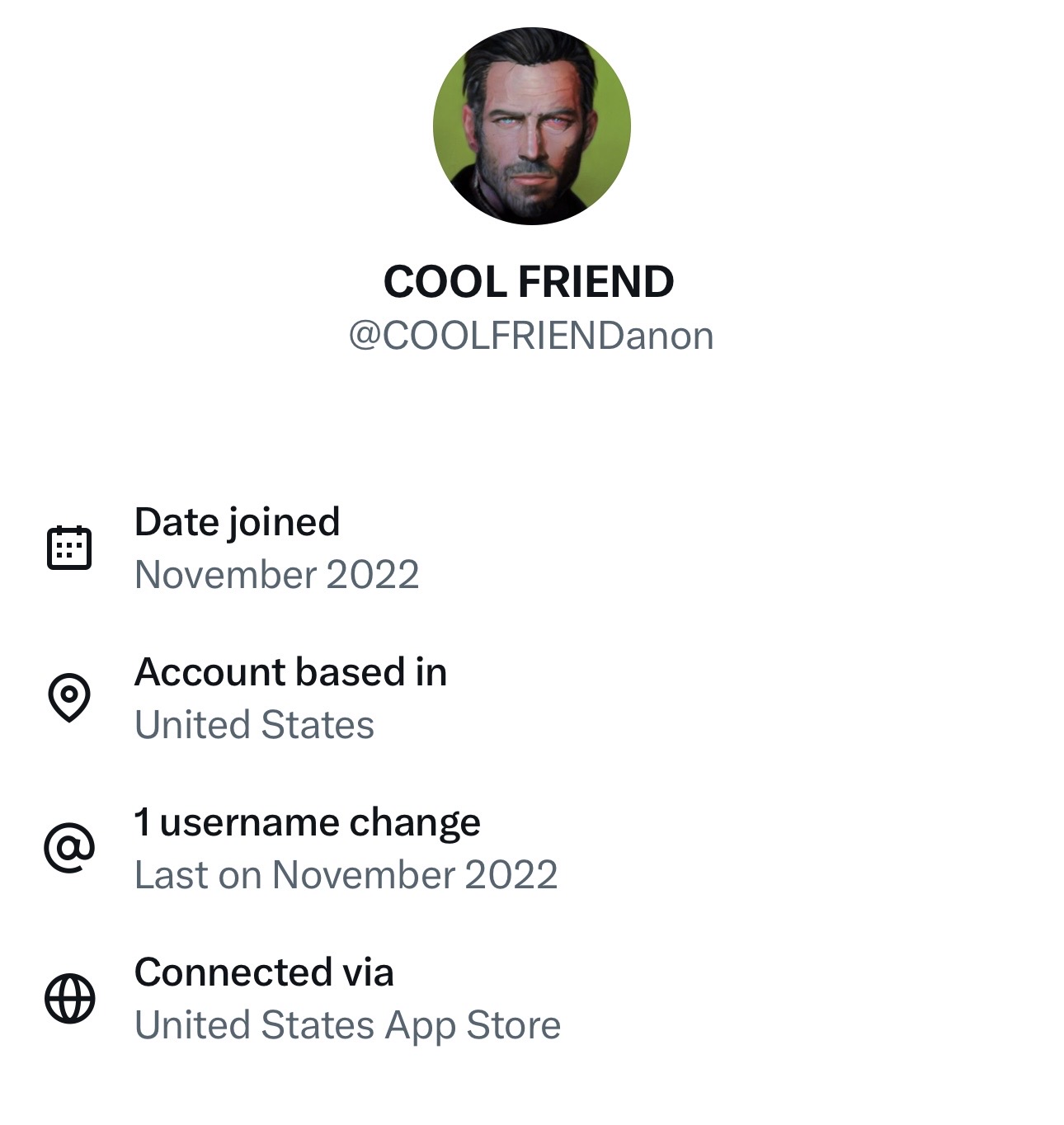Click the word COOL in display name

point(445,282)
